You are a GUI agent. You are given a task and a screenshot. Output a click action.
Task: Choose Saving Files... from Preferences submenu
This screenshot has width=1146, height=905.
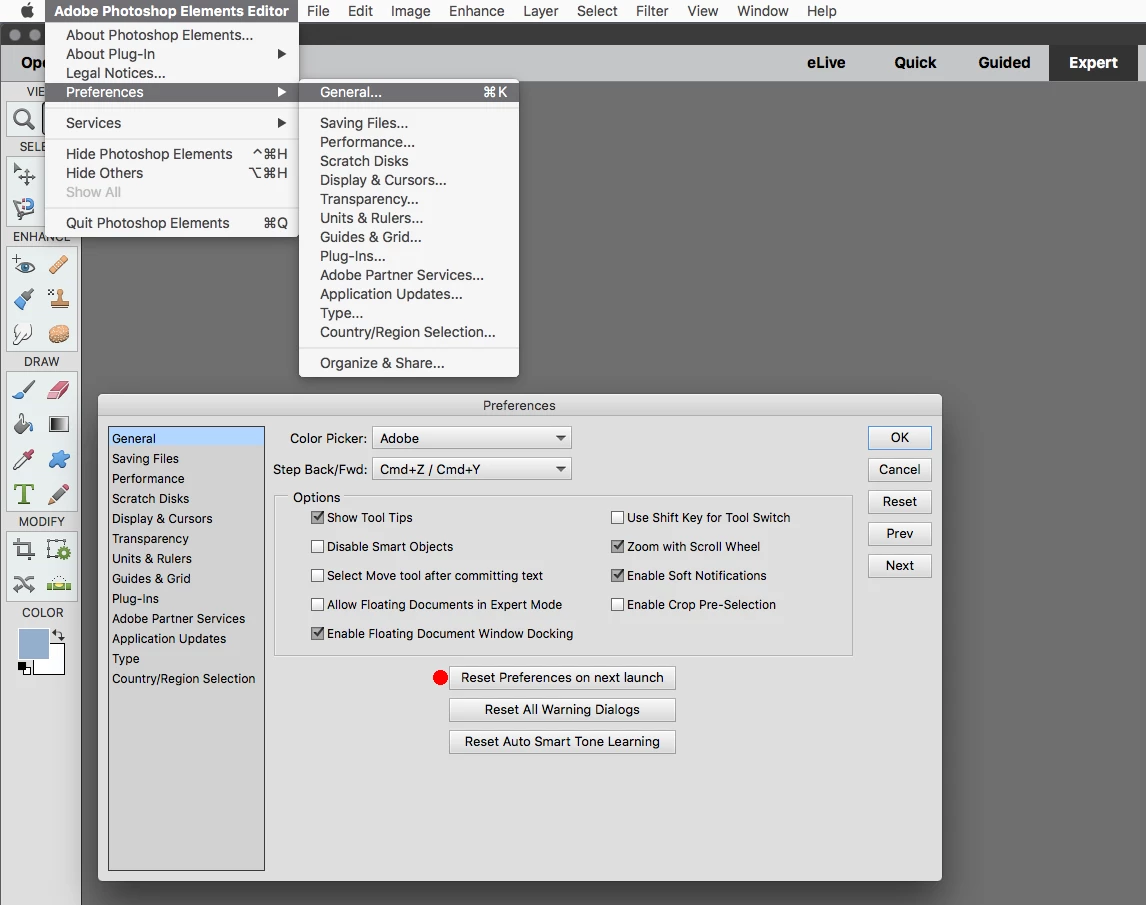tap(409, 123)
